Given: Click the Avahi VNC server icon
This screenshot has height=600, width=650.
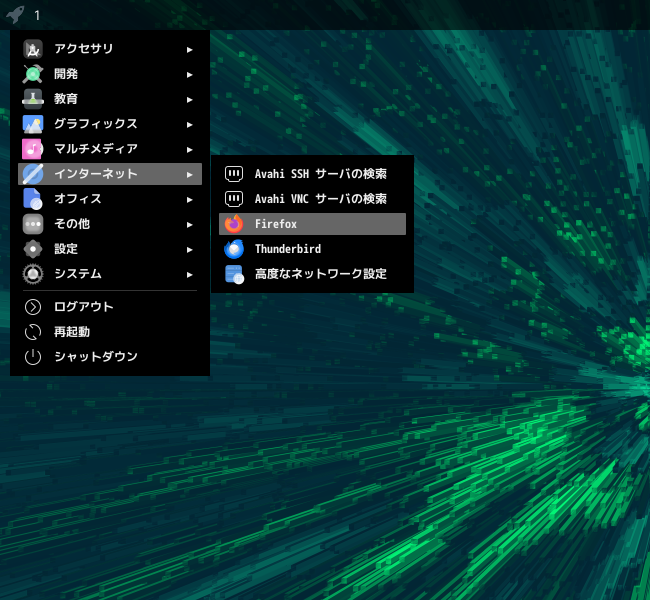Looking at the screenshot, I should [234, 199].
